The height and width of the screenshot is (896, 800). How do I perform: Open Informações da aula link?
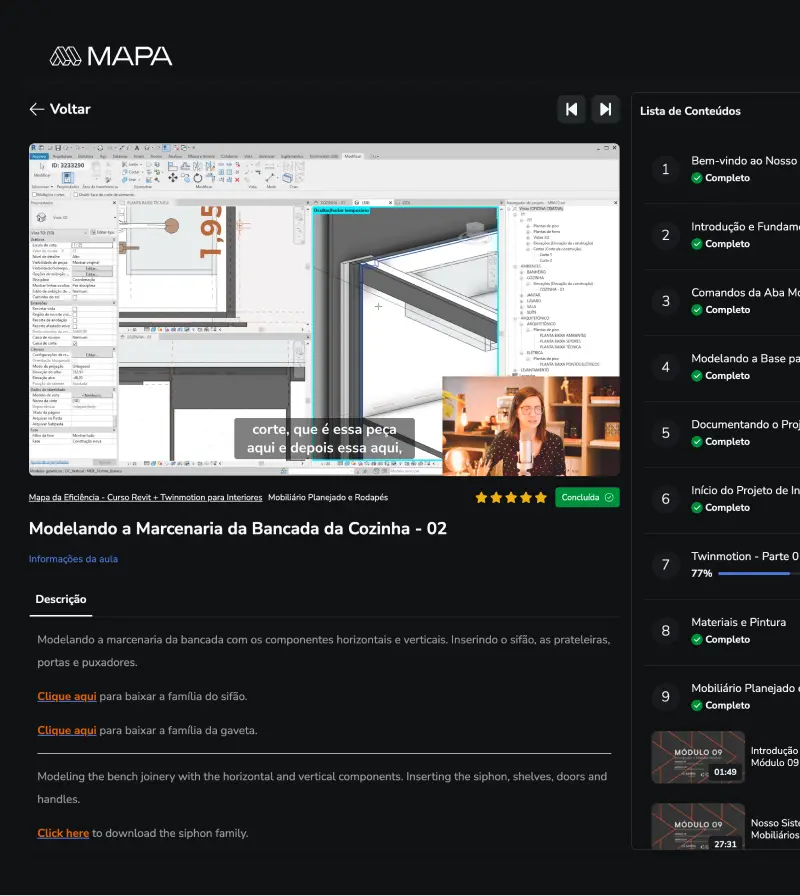pos(73,559)
